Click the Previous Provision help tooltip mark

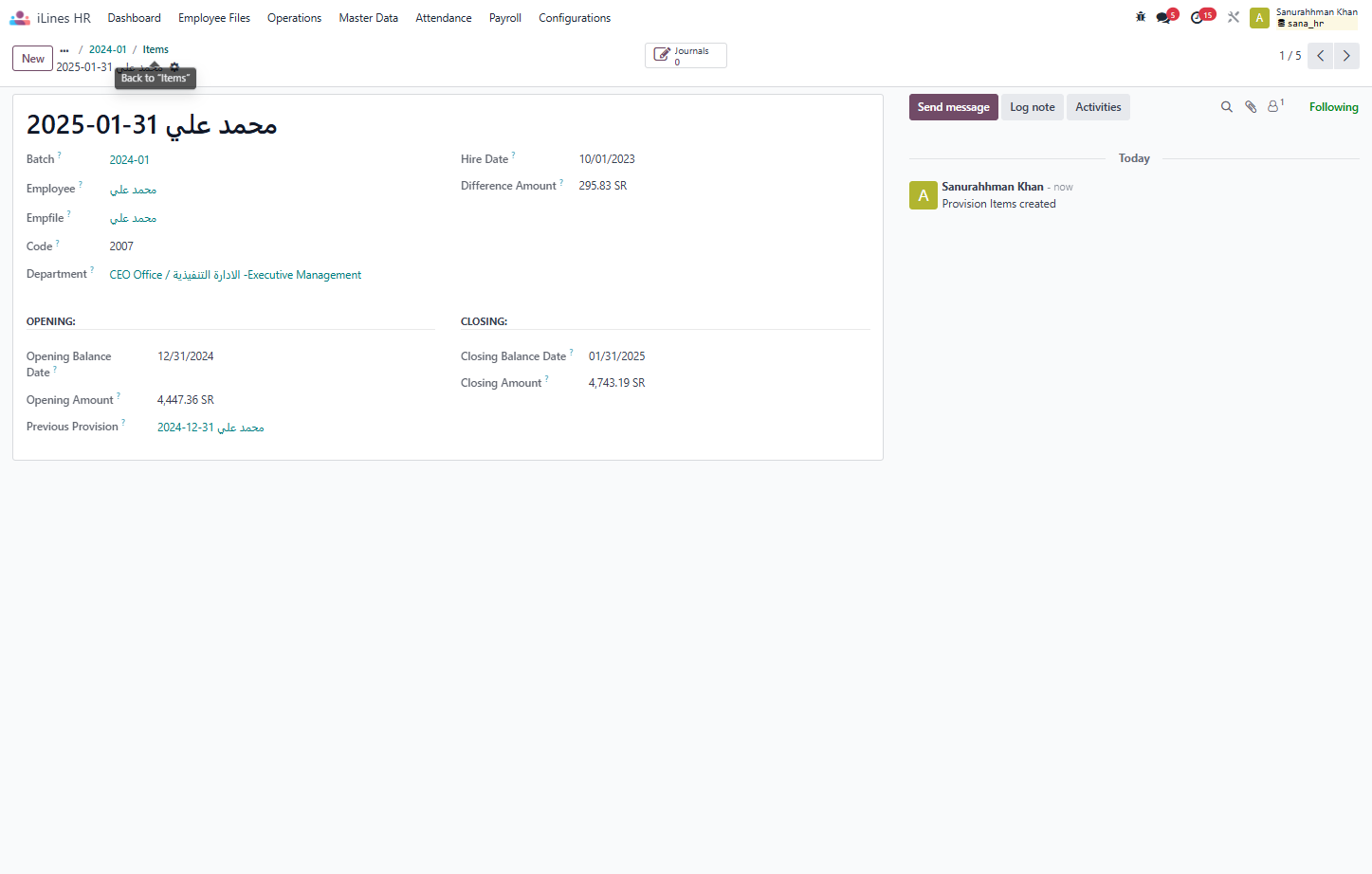pos(123,423)
